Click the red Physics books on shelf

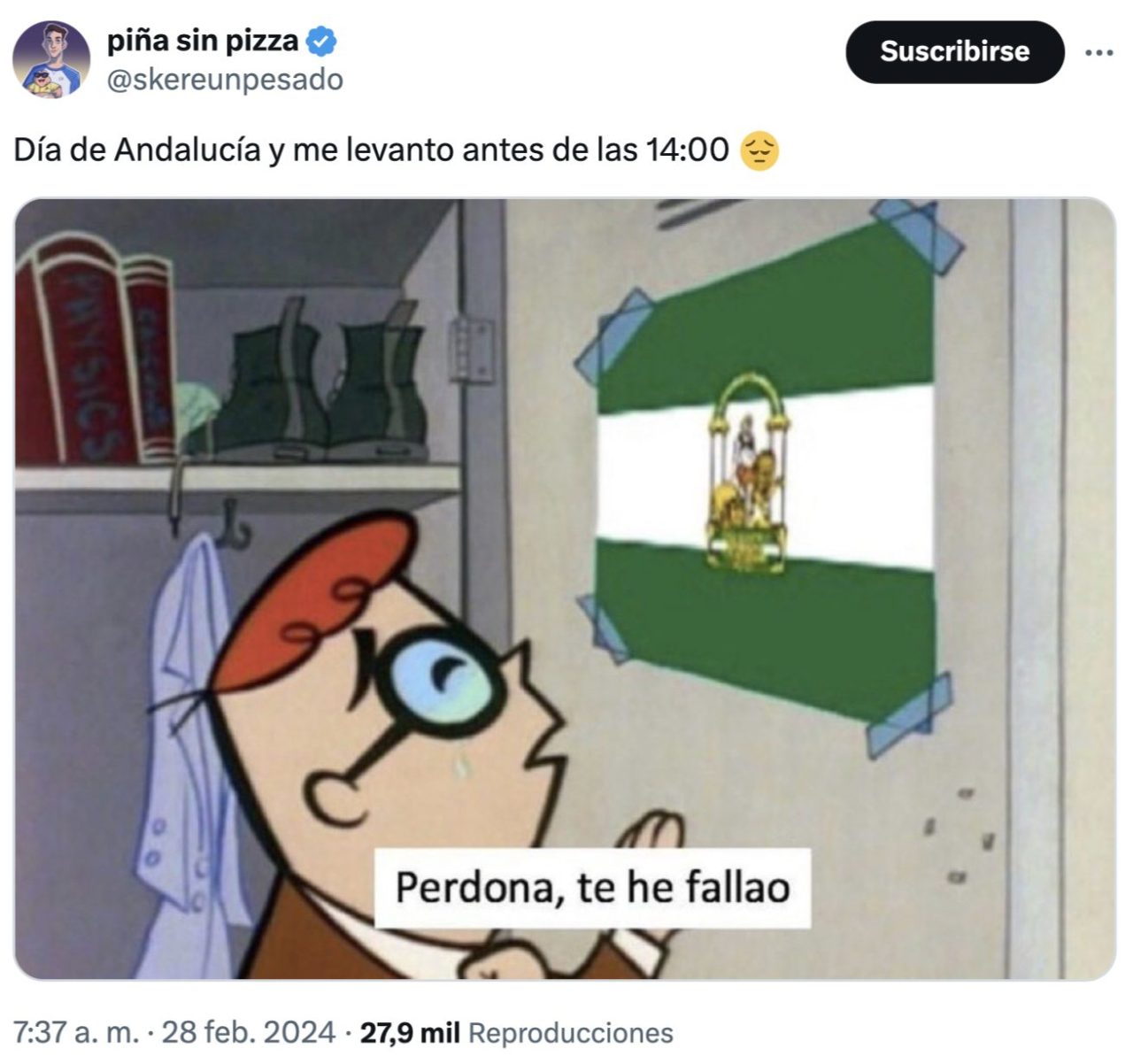click(x=94, y=350)
